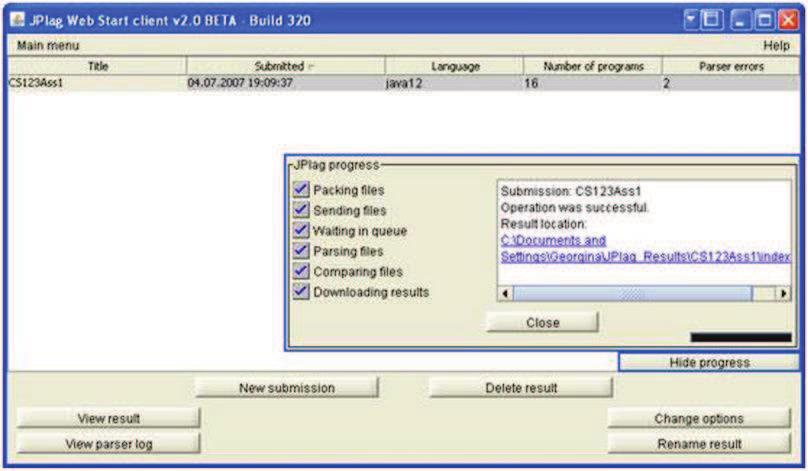808x471 pixels.
Task: Sort by the Title column header
Action: 97,66
